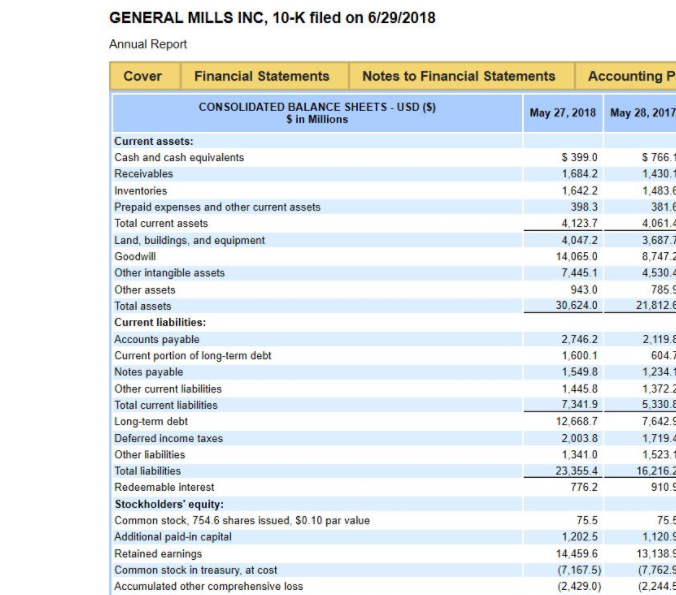
Task: Open the Cover tab
Action: coord(143,76)
